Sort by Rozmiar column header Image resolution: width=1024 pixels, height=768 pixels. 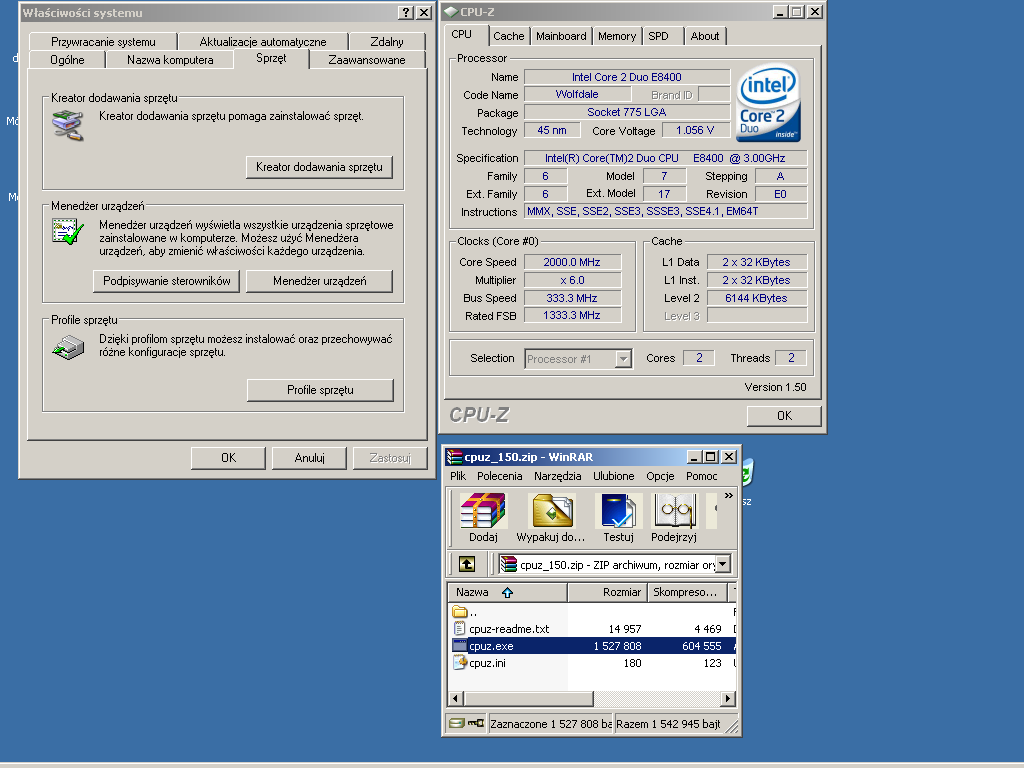(x=607, y=592)
